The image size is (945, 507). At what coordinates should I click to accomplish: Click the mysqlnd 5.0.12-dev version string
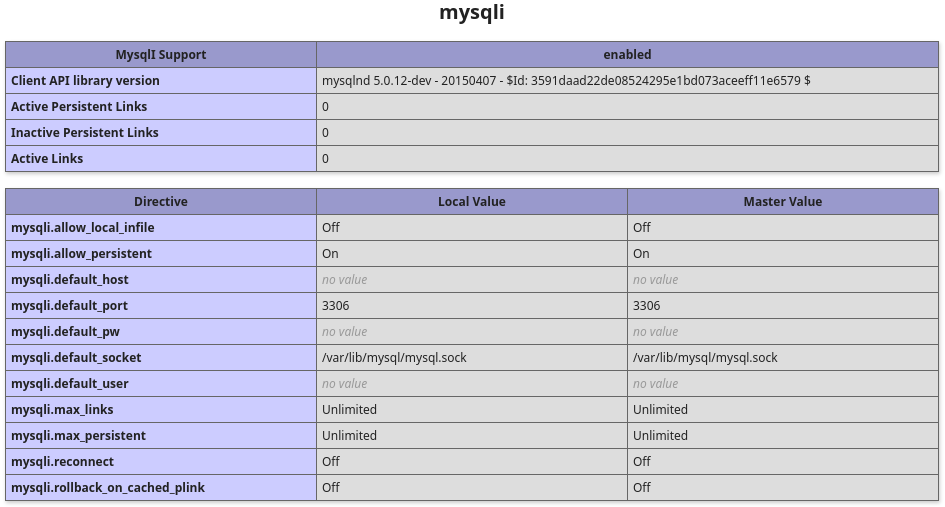pyautogui.click(x=566, y=81)
